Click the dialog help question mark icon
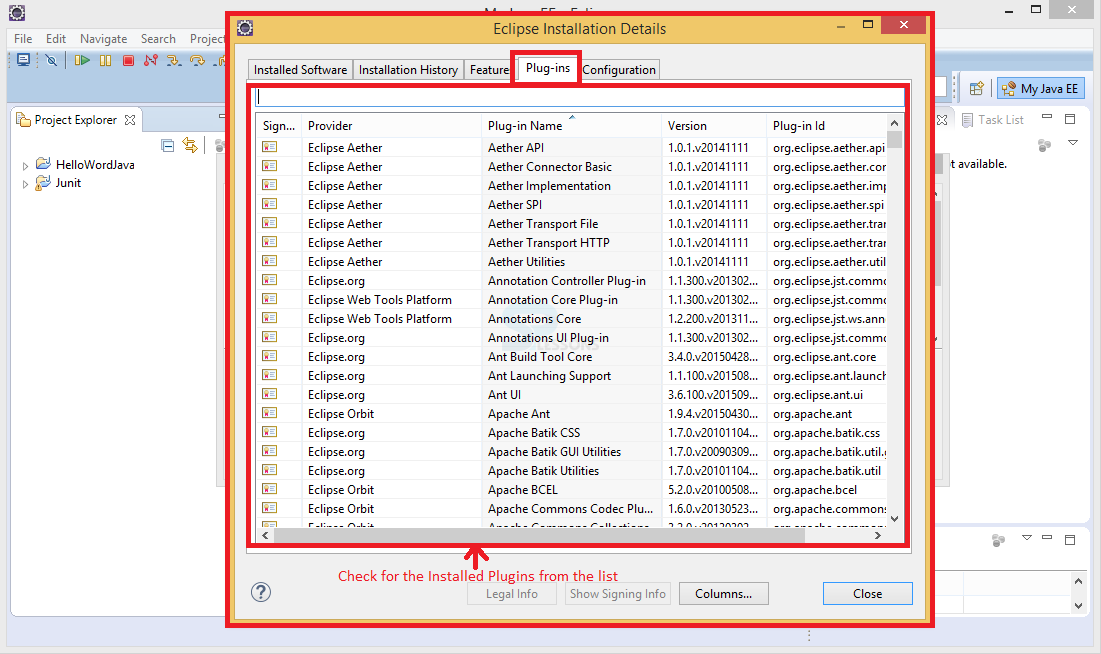 tap(261, 592)
